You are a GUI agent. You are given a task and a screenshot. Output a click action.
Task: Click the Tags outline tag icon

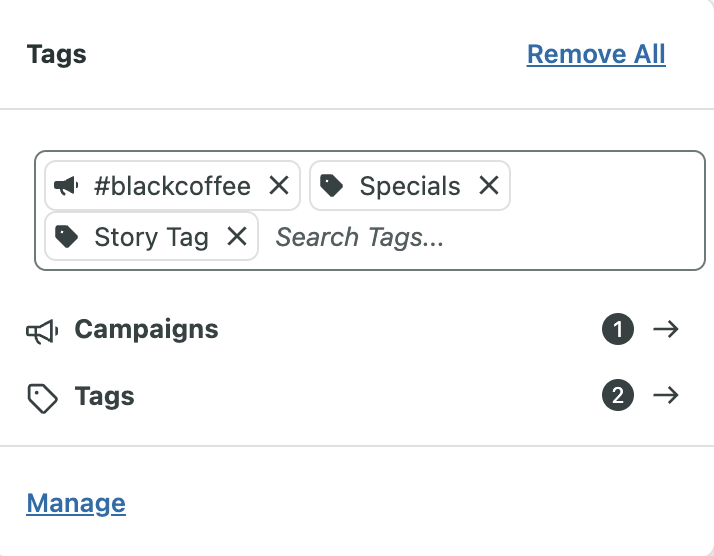click(41, 398)
